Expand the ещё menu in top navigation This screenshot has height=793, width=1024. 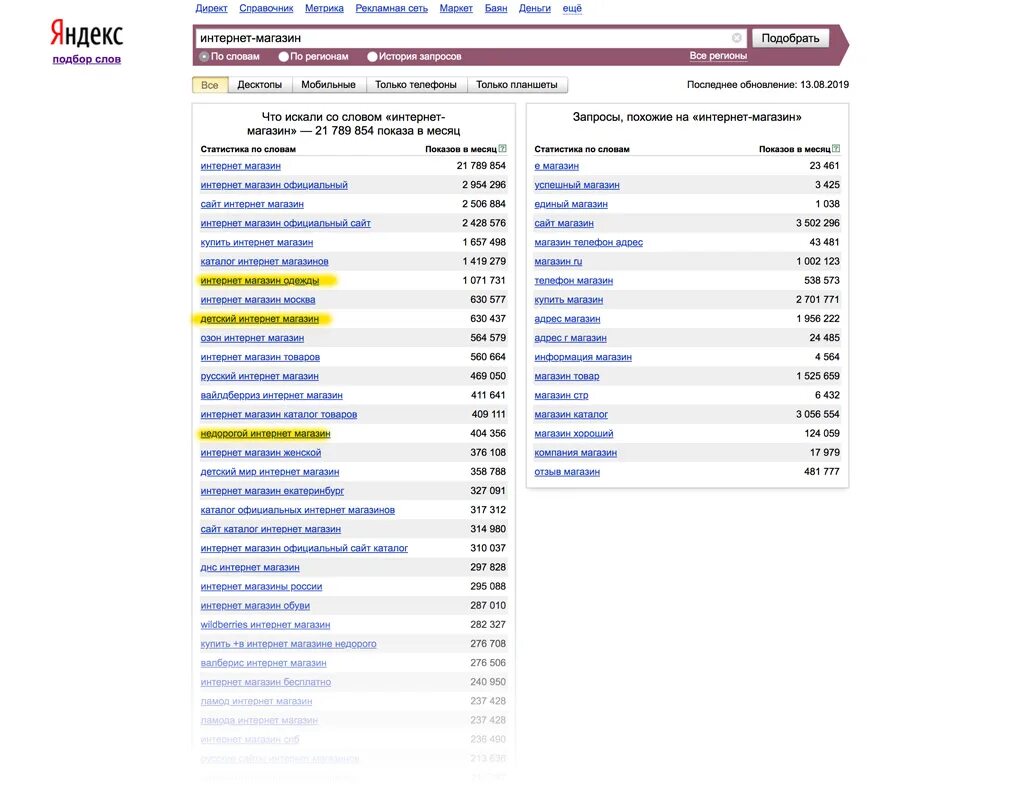(x=572, y=8)
